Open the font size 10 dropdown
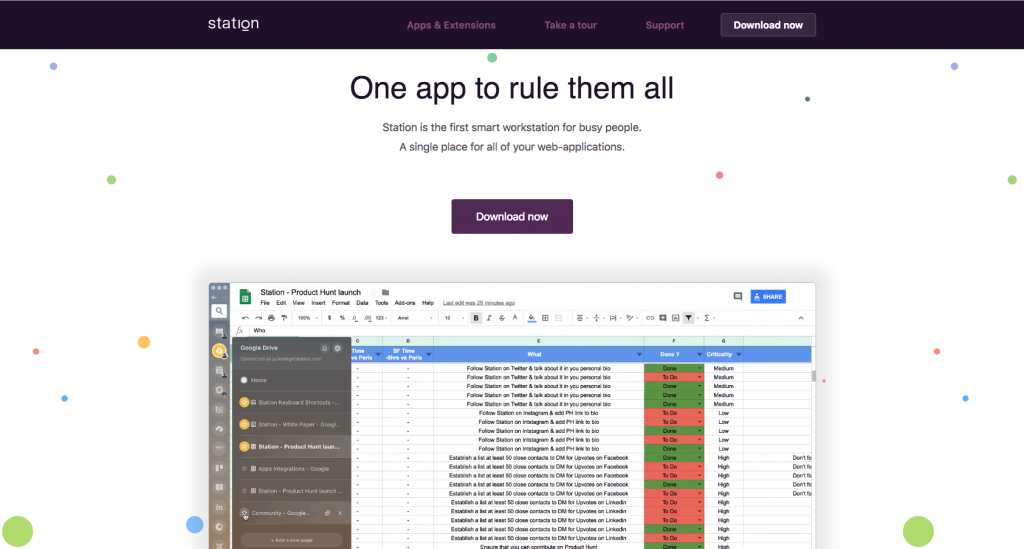1024x549 pixels. [454, 318]
